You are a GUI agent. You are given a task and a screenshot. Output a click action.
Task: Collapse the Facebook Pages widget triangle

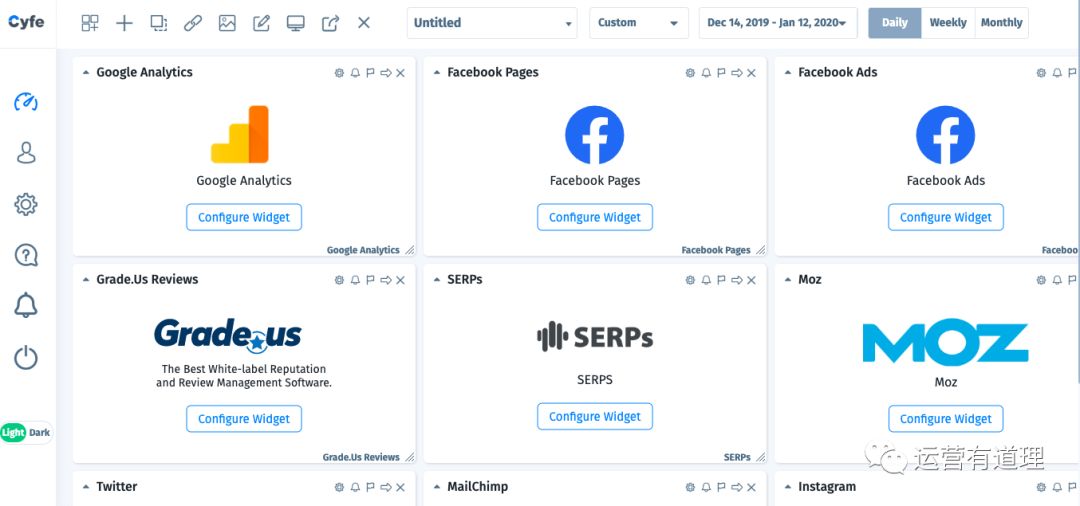click(x=437, y=72)
